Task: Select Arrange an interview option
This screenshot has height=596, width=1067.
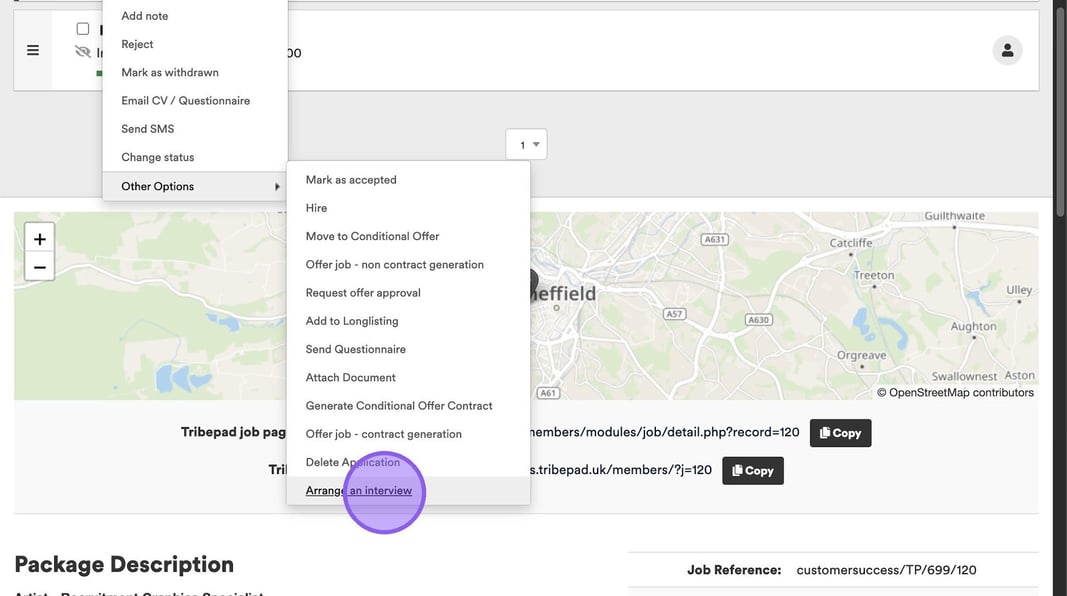Action: click(x=359, y=490)
